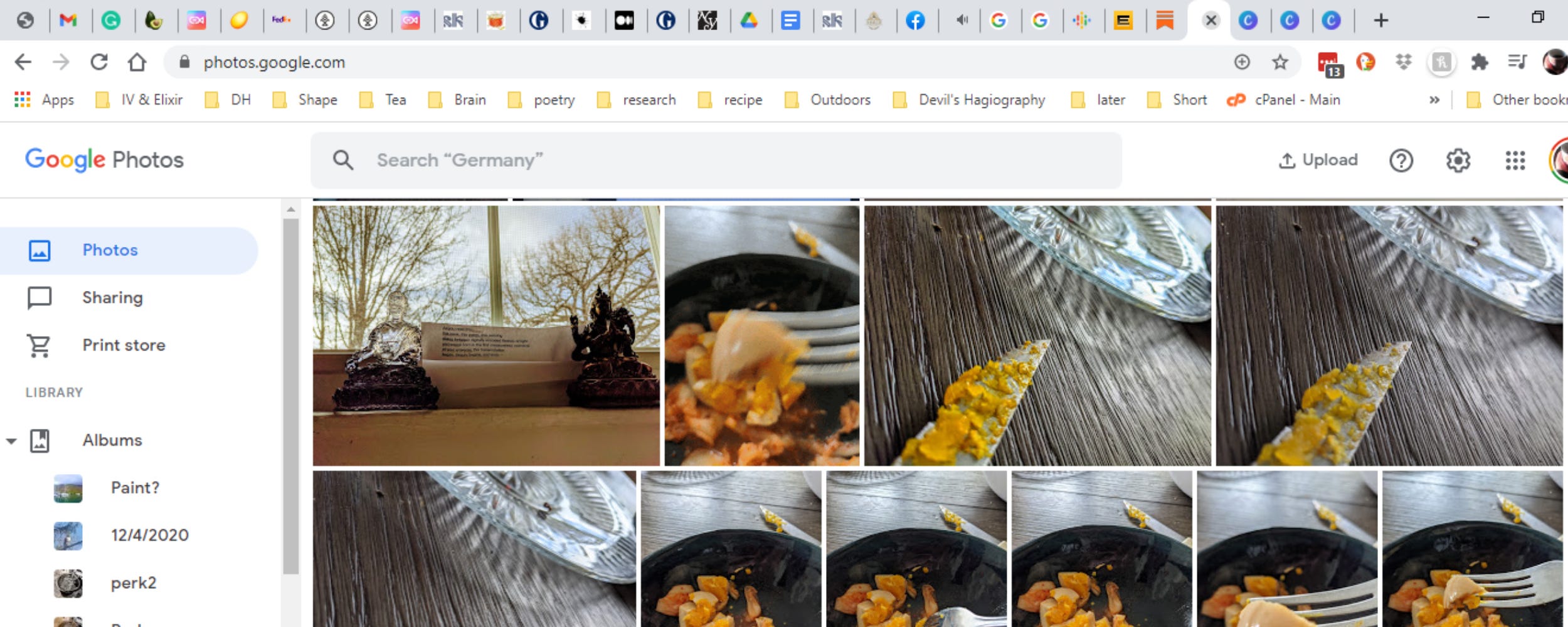Bookmark this page with star icon
1568x627 pixels.
pos(1280,62)
